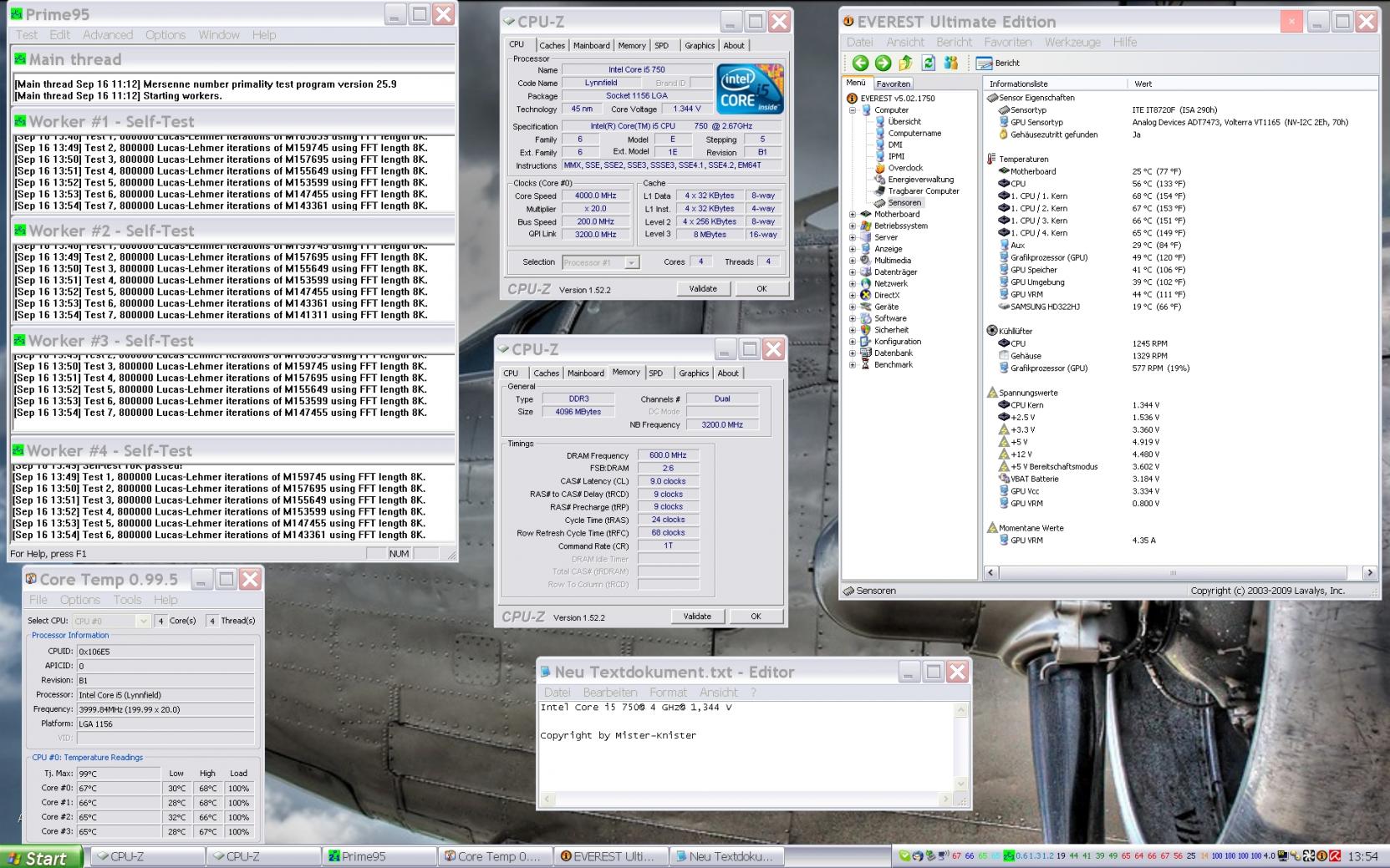Open the Advanced menu in Prime95
The height and width of the screenshot is (868, 1390).
108,35
